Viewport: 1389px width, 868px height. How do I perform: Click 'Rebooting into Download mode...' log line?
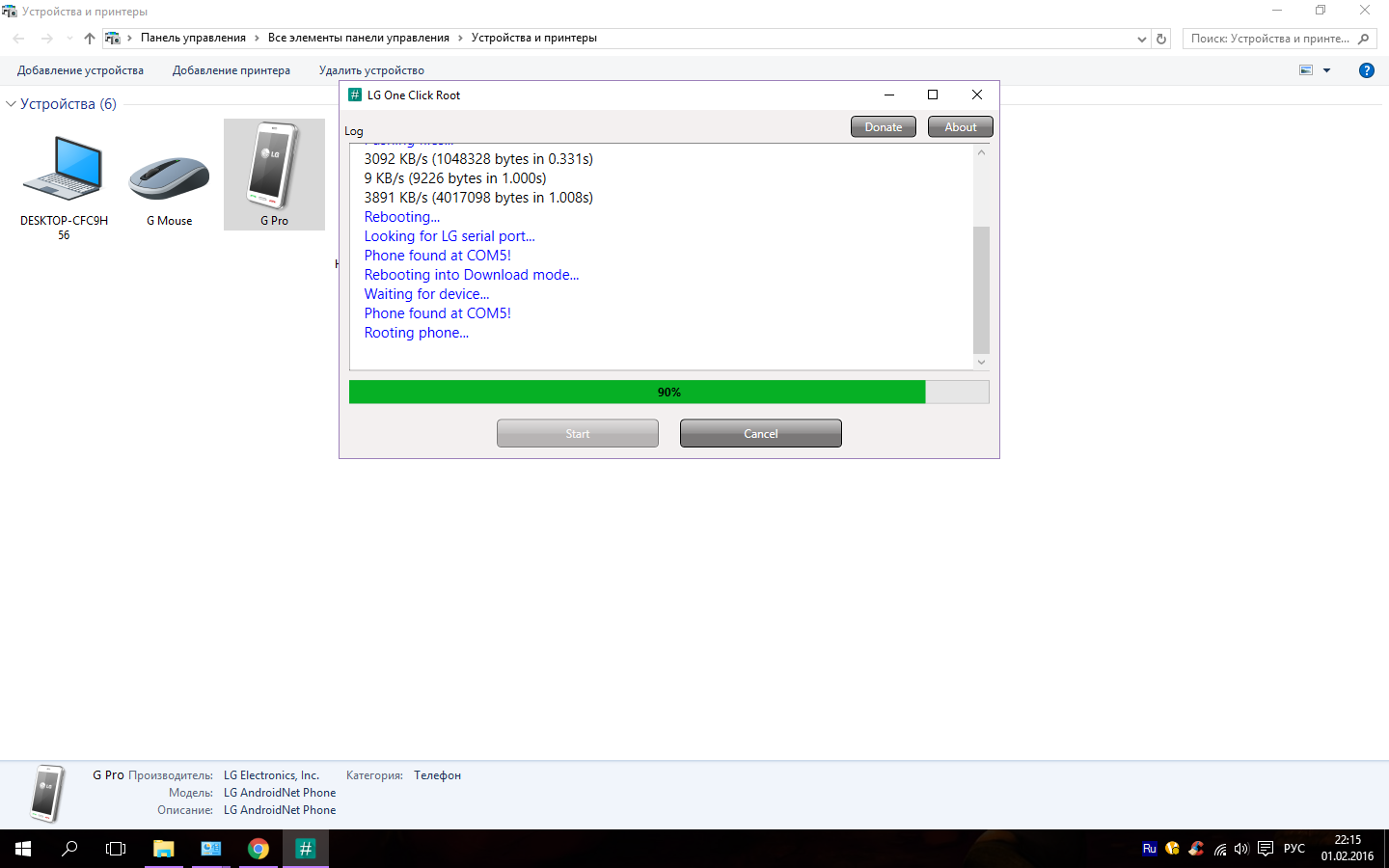(472, 275)
